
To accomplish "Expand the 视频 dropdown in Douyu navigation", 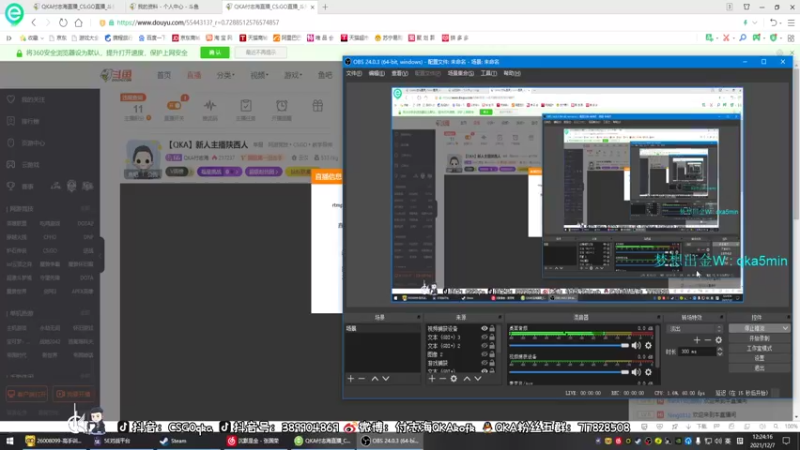I will coord(259,75).
